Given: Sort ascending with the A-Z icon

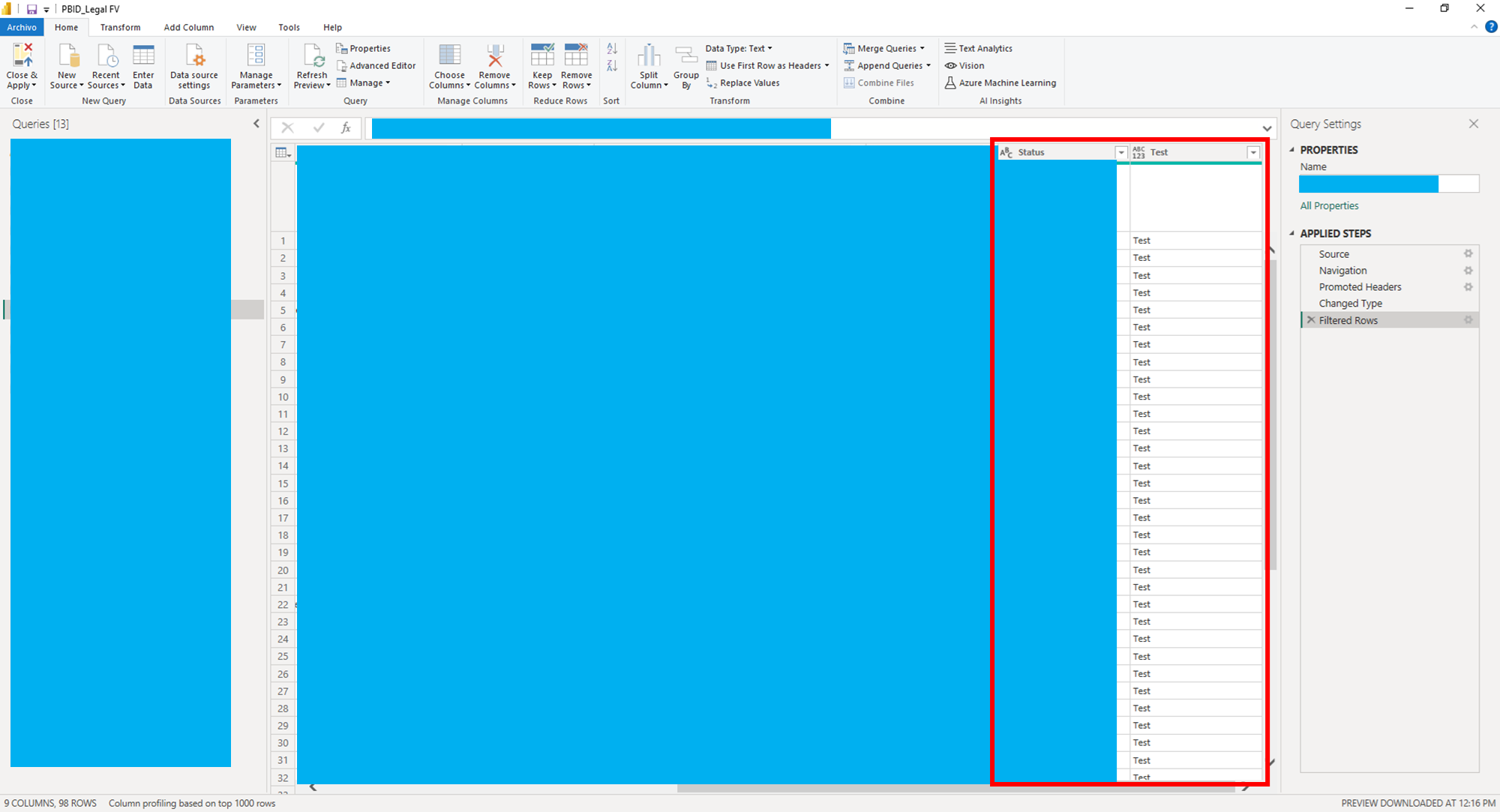Looking at the screenshot, I should (x=612, y=49).
